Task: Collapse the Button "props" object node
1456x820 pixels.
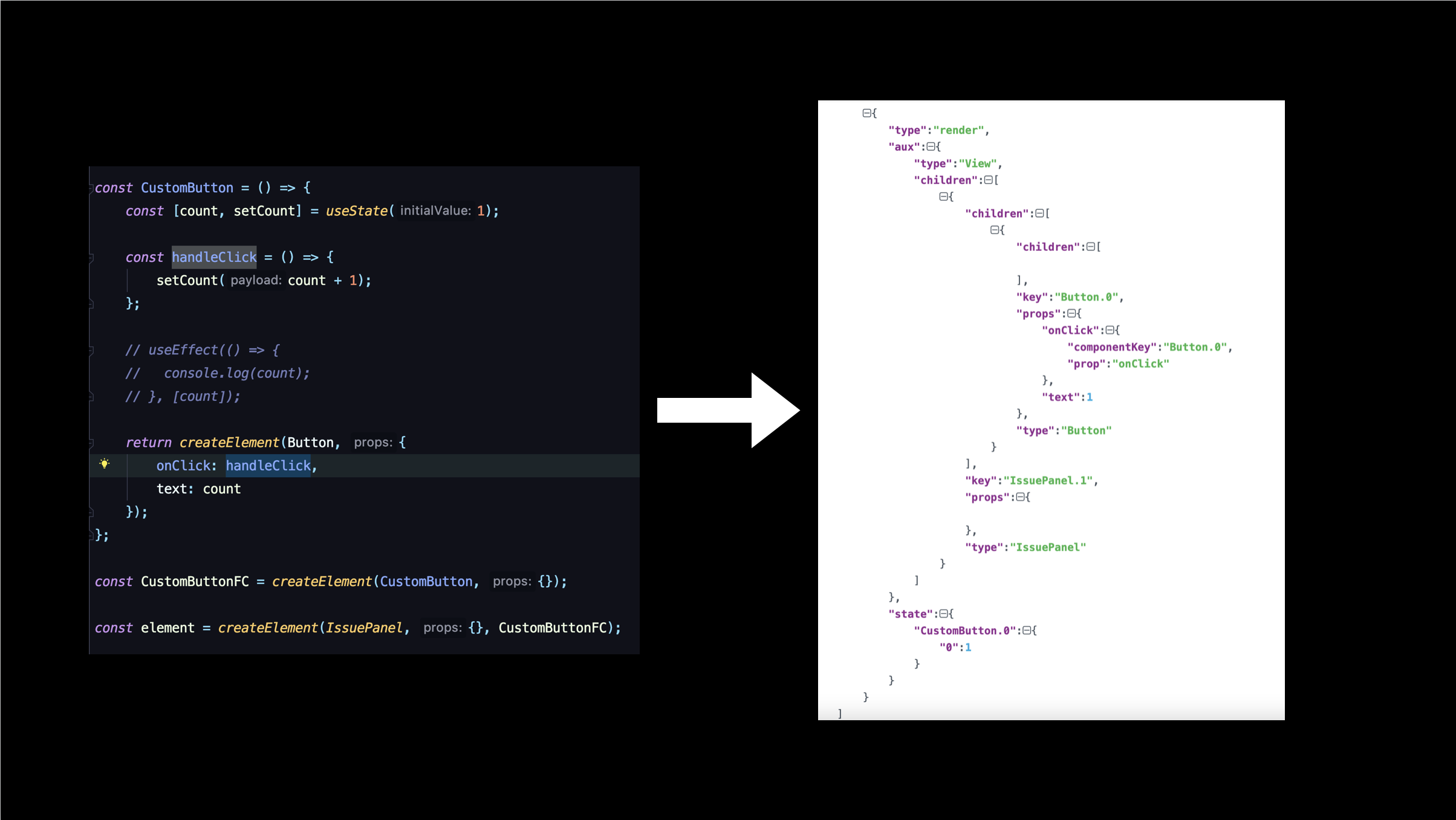Action: pyautogui.click(x=1071, y=313)
